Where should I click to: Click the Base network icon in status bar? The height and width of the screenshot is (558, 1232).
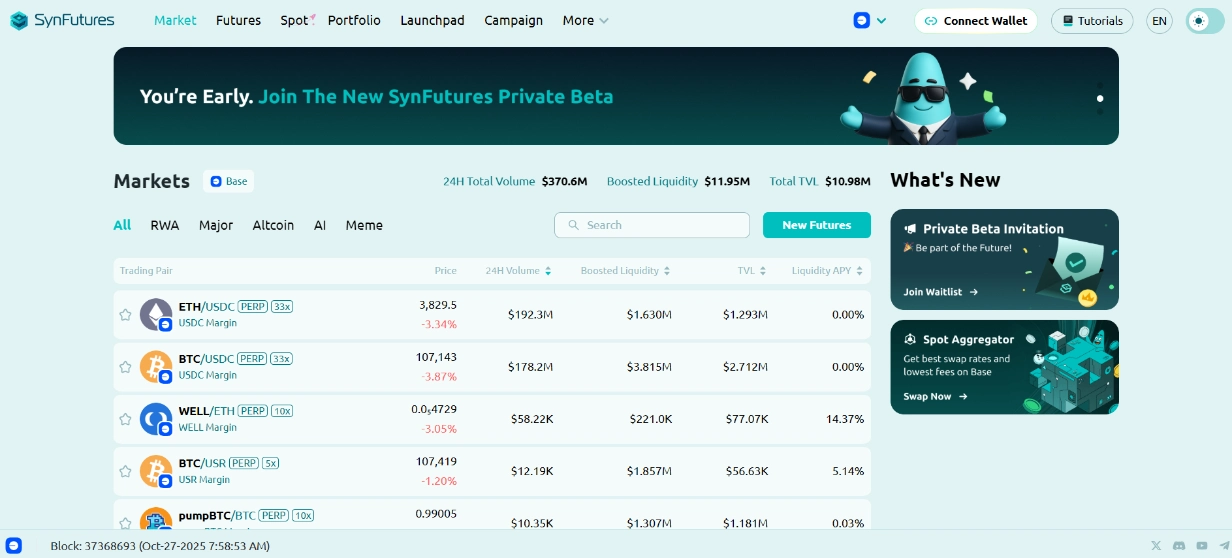click(14, 546)
